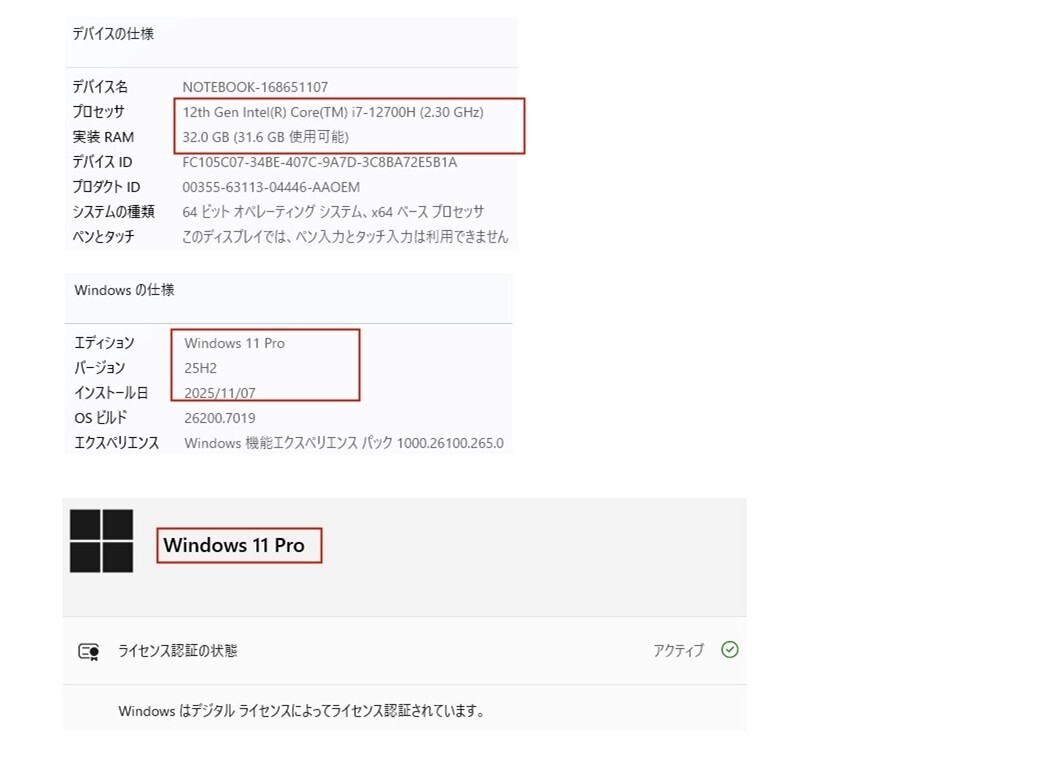Click the Windows 11 Pro title text

click(x=234, y=545)
